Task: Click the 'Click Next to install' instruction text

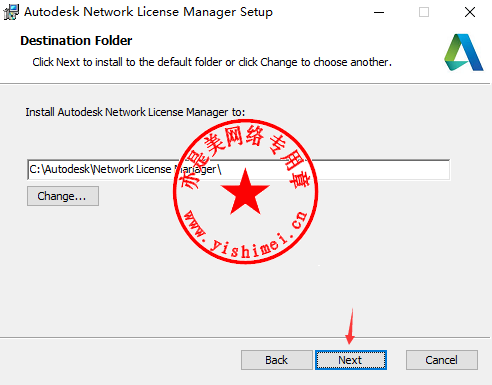Action: point(212,62)
